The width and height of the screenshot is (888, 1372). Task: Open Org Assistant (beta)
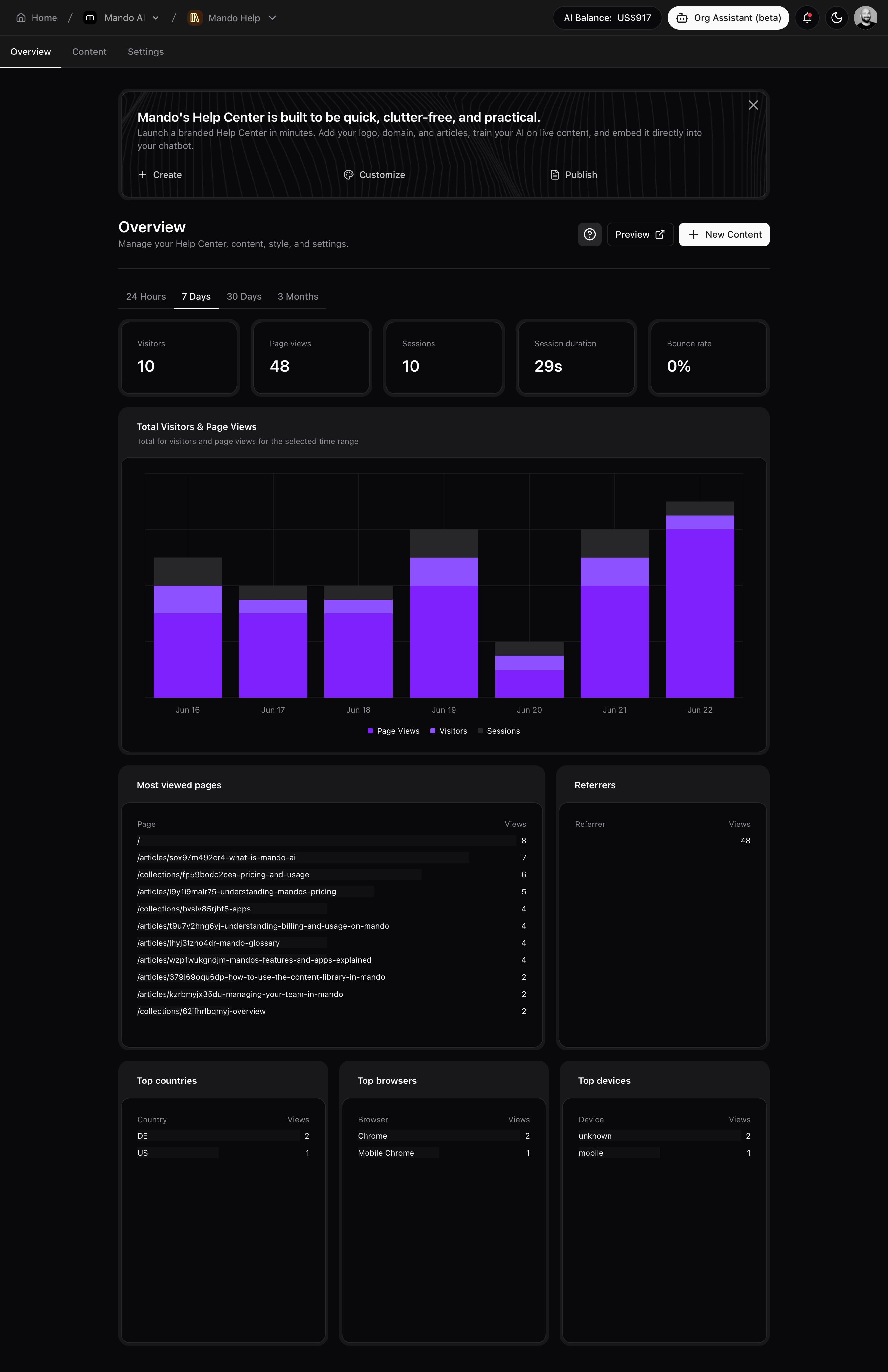[728, 18]
